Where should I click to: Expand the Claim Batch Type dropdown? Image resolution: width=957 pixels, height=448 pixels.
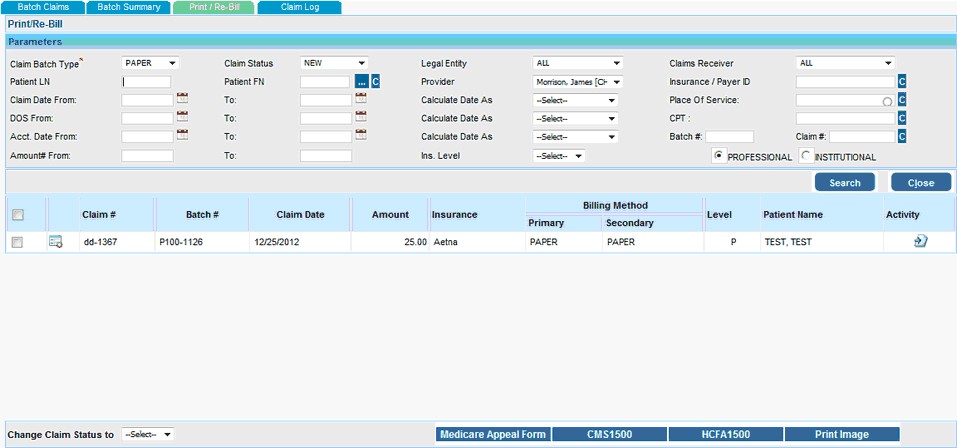(x=150, y=63)
